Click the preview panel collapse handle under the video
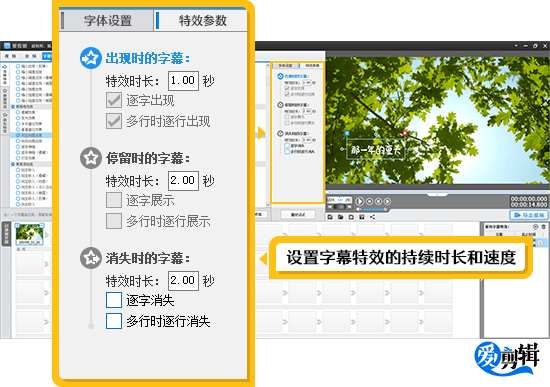The width and height of the screenshot is (550, 387). pyautogui.click(x=437, y=194)
